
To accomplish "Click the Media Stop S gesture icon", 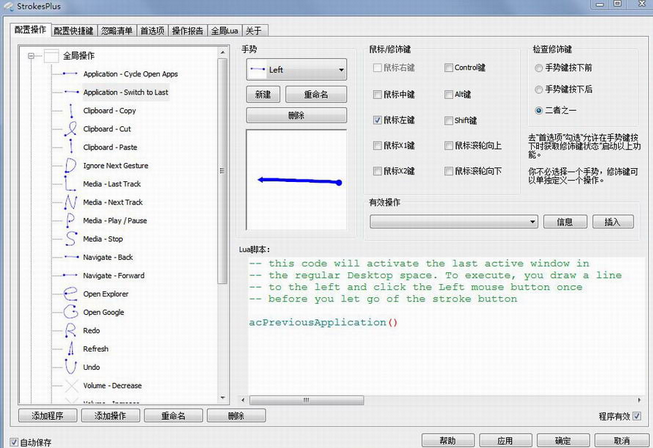I will coord(71,239).
